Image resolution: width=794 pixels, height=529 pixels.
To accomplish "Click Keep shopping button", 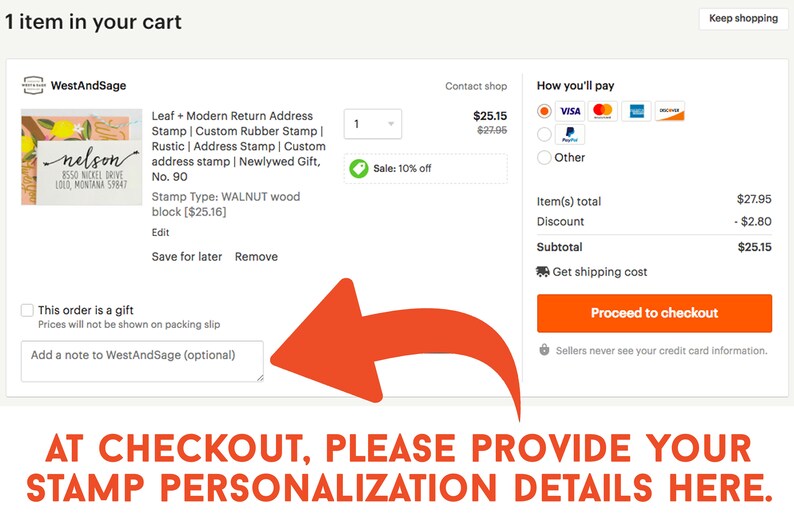I will point(743,19).
